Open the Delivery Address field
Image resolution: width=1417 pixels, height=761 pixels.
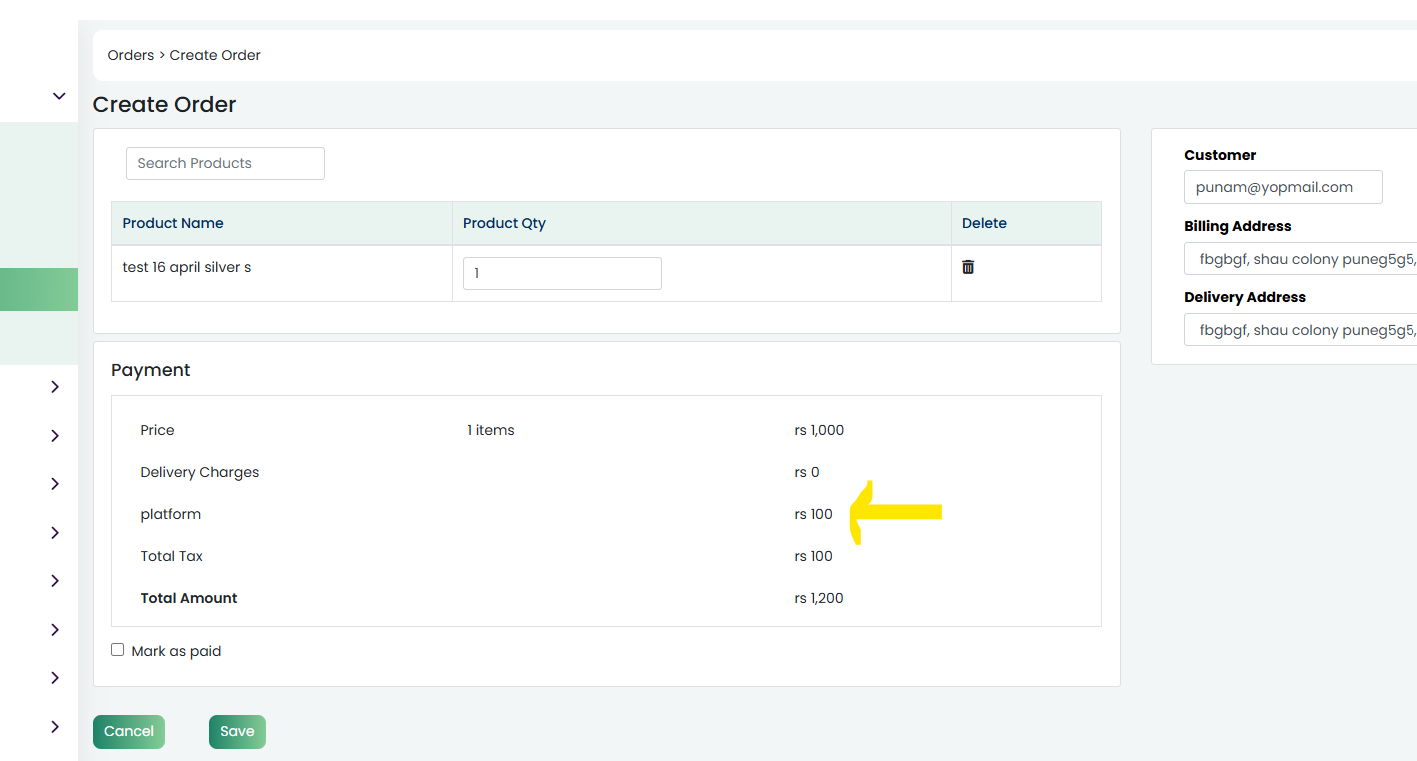coord(1300,329)
